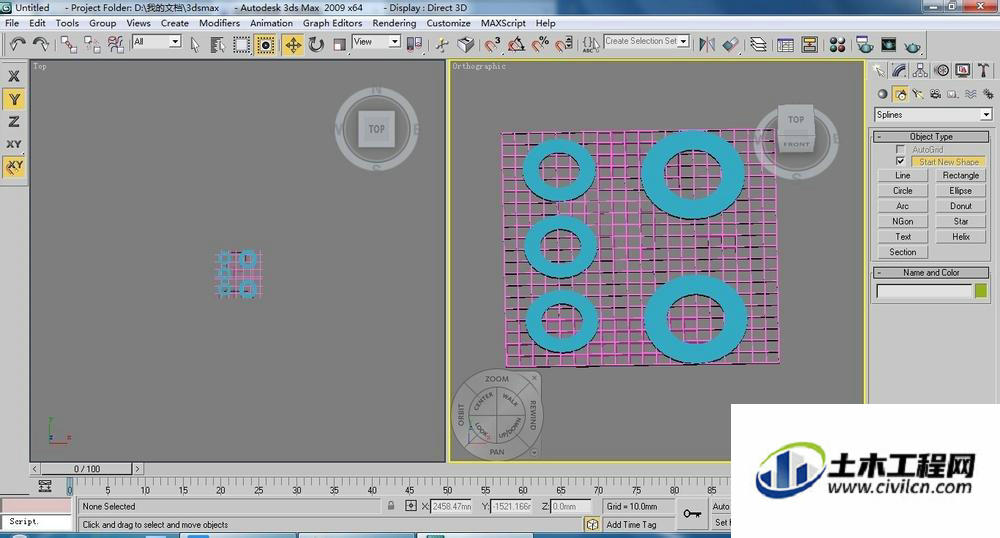Click the Rectangle spline button
Image resolution: width=1000 pixels, height=538 pixels.
[960, 175]
